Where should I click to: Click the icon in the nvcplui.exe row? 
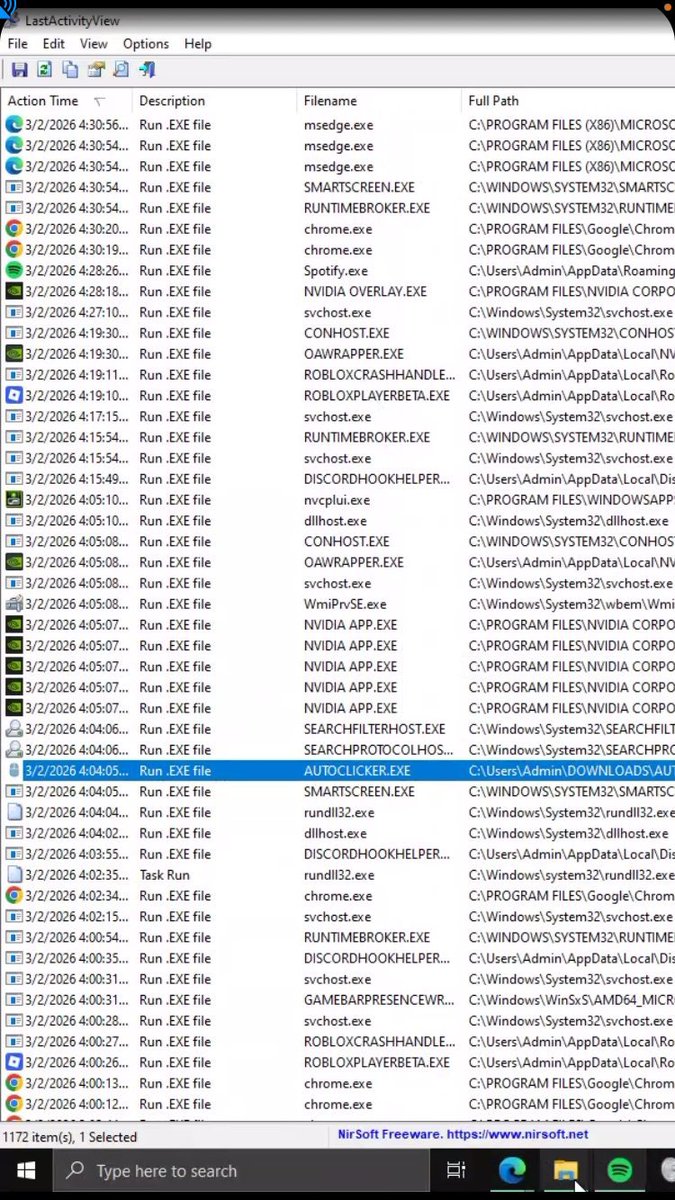click(14, 500)
